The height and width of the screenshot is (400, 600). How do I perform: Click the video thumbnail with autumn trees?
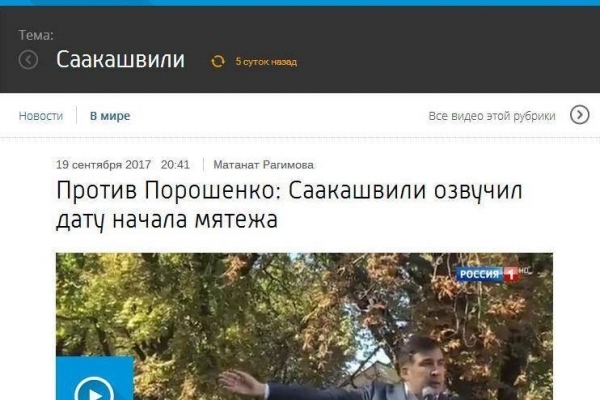(304, 326)
